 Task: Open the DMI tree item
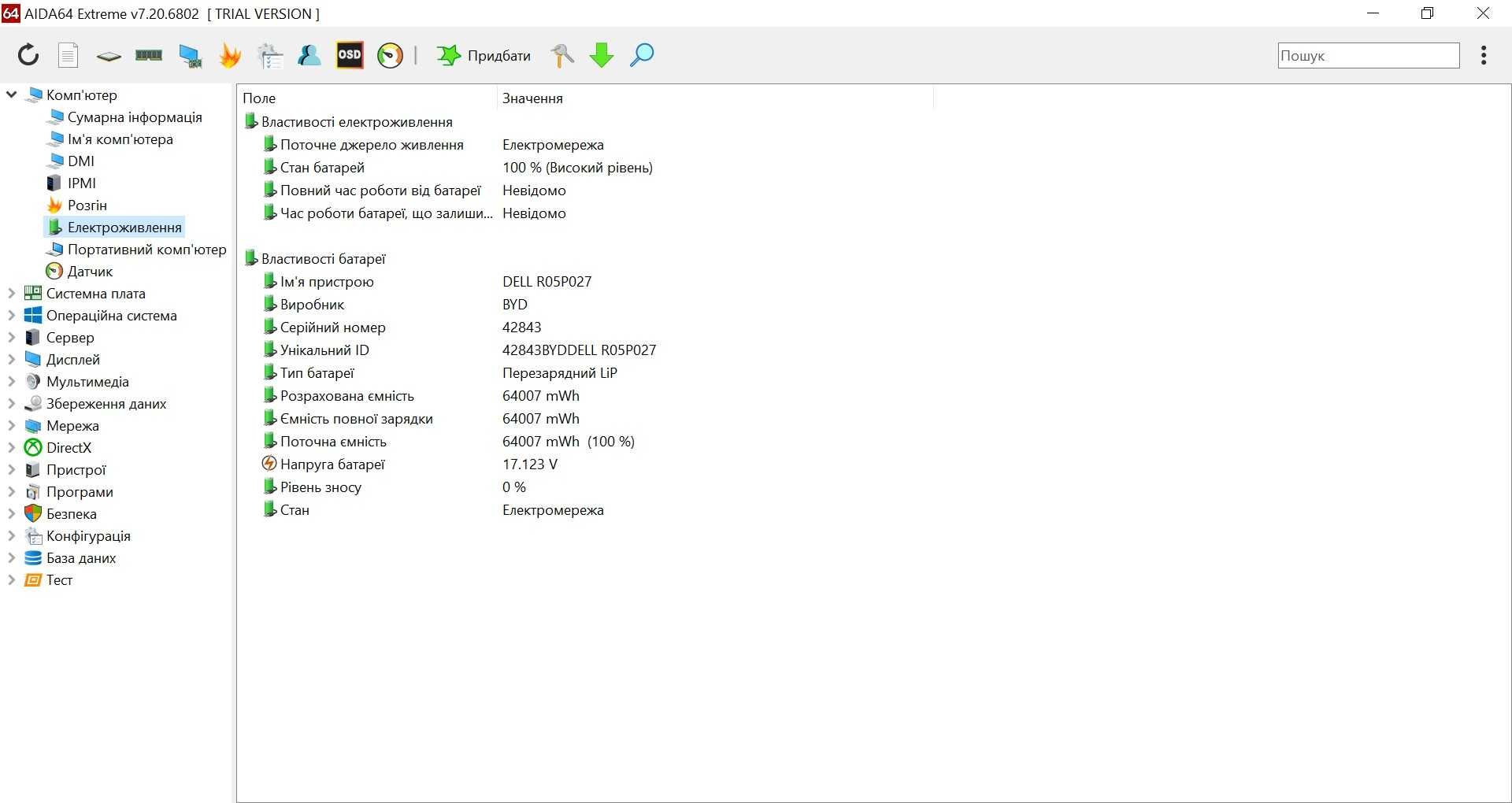pos(81,161)
